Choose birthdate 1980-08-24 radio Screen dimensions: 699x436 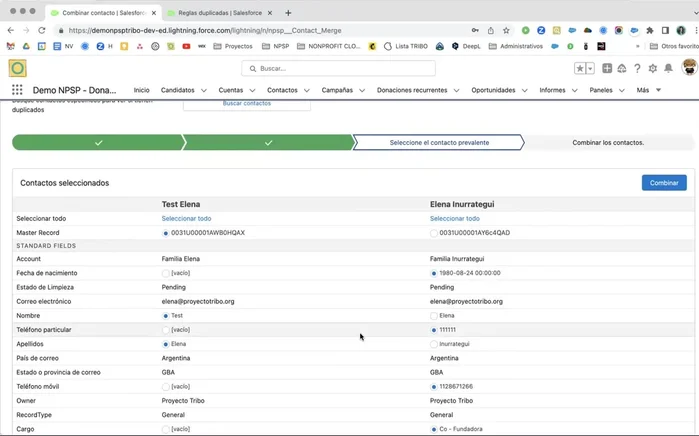[x=434, y=273]
